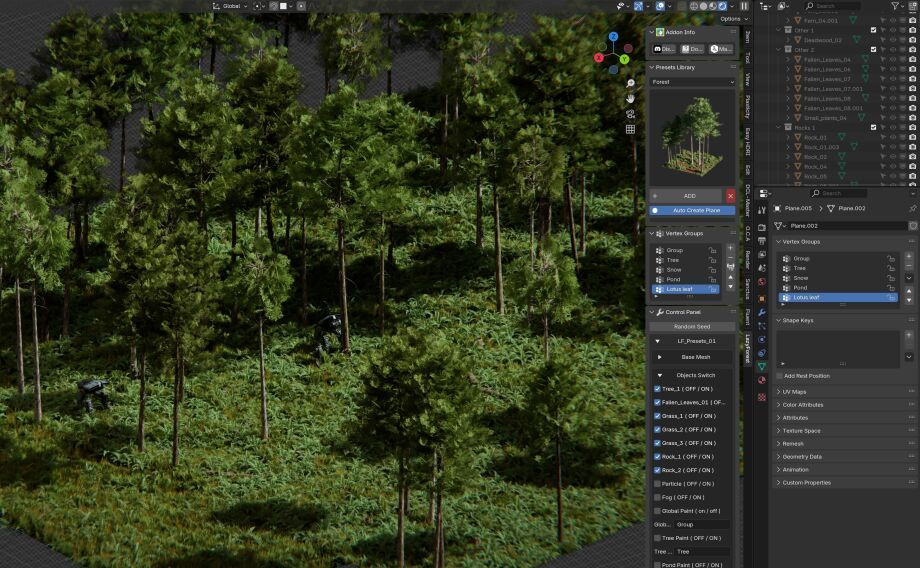Click the viewport zoom magnifier icon
The height and width of the screenshot is (568, 920).
[x=631, y=83]
